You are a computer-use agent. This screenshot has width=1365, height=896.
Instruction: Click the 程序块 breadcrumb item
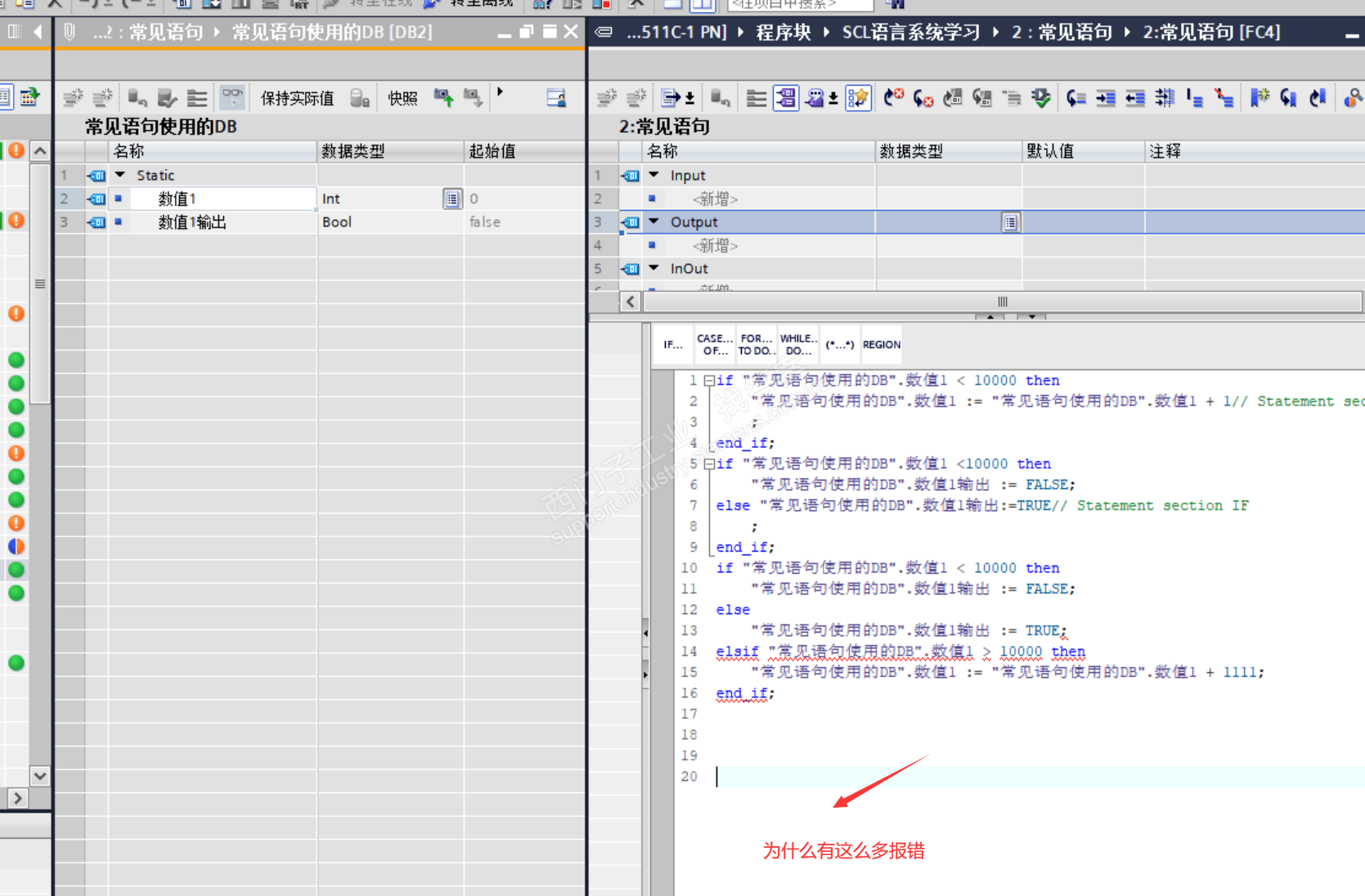pos(784,33)
